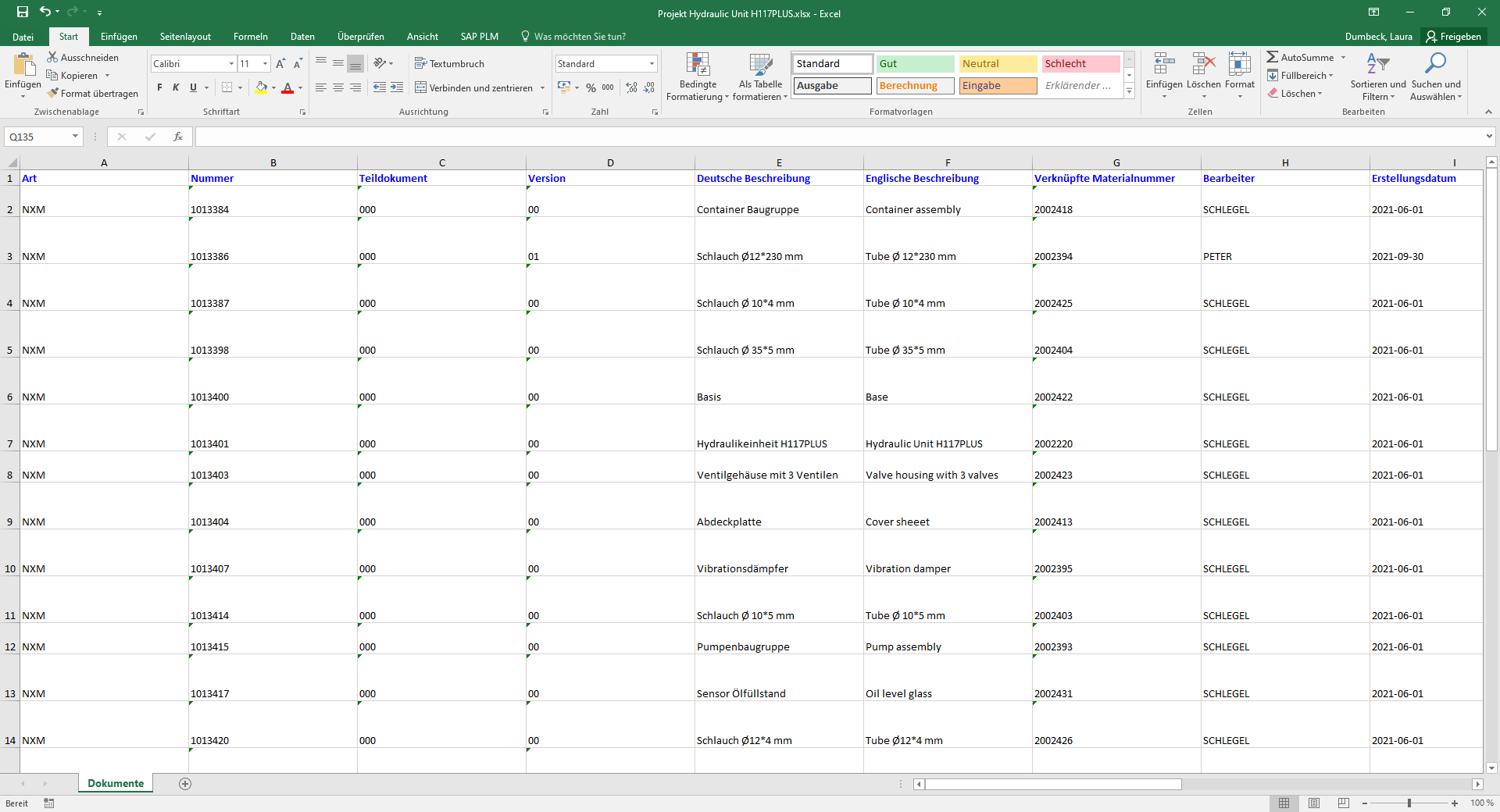
Task: Toggle Textumbruch wrap text
Action: coord(449,63)
